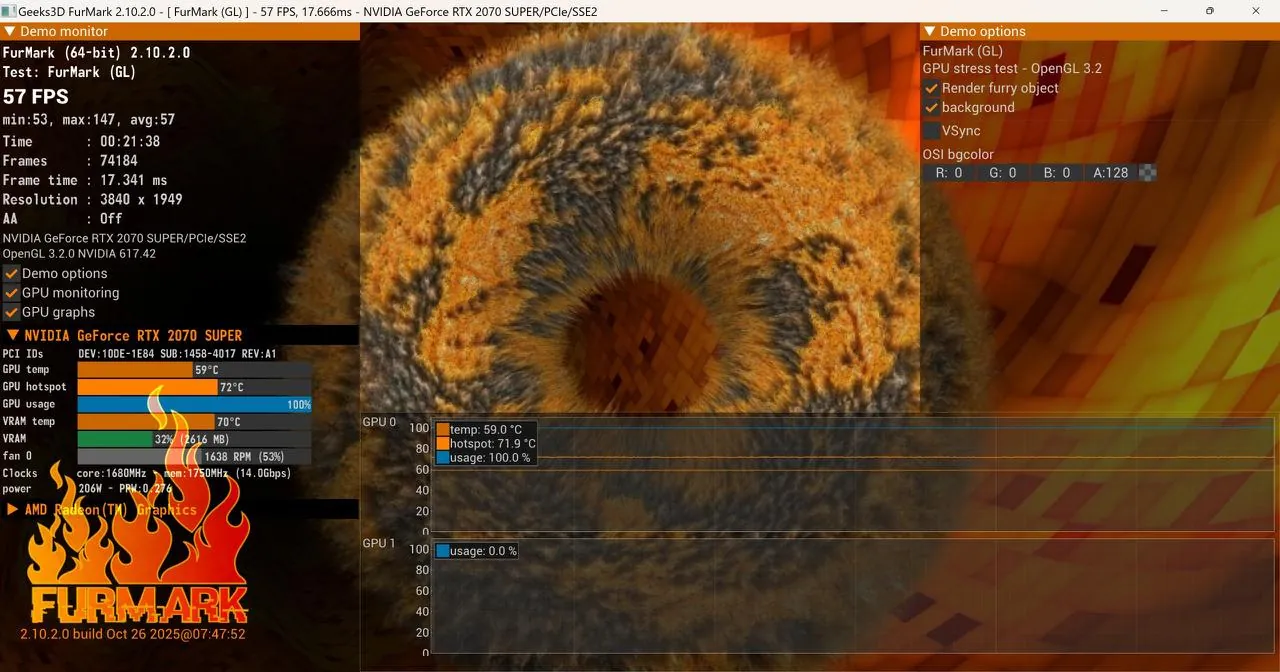This screenshot has height=672, width=1280.
Task: Restore down the FurMark window
Action: [1209, 10]
